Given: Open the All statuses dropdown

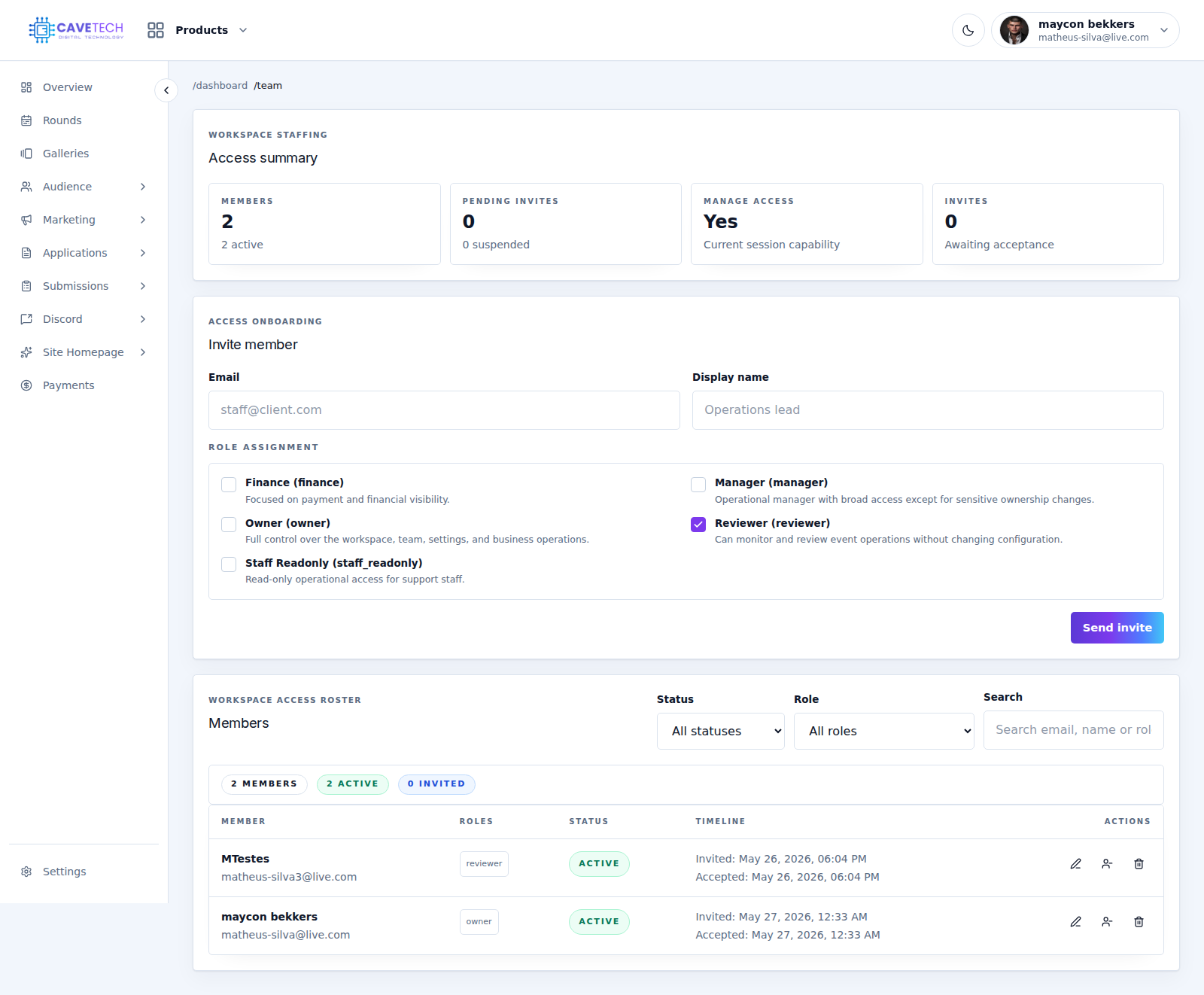Looking at the screenshot, I should click(x=721, y=732).
